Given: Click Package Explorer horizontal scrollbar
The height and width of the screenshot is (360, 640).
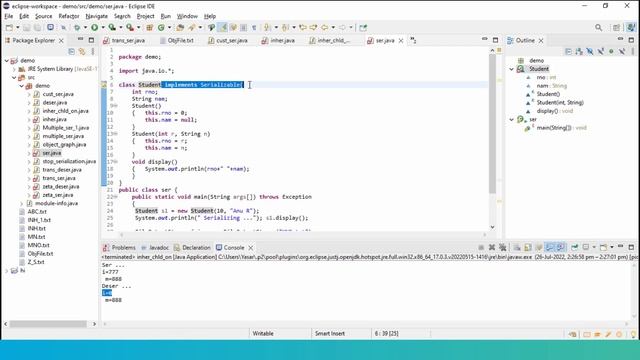Looking at the screenshot, I should [48, 324].
